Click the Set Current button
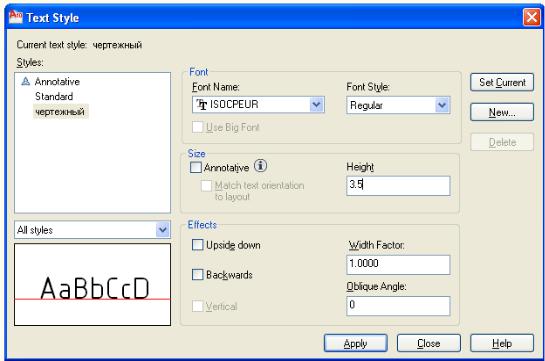 coord(502,82)
